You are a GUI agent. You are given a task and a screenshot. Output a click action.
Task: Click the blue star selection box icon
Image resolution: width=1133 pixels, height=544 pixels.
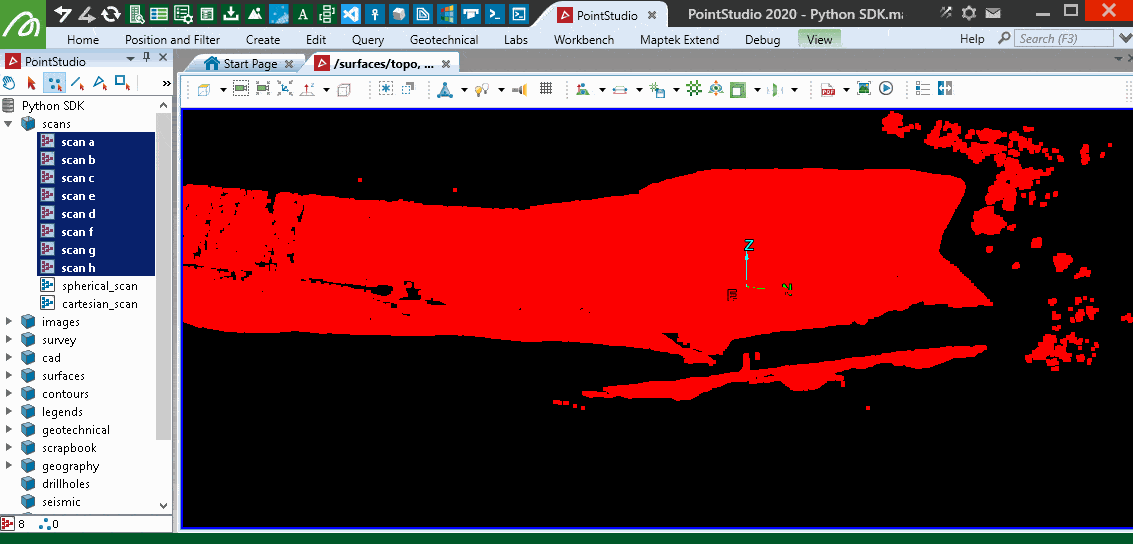click(386, 89)
